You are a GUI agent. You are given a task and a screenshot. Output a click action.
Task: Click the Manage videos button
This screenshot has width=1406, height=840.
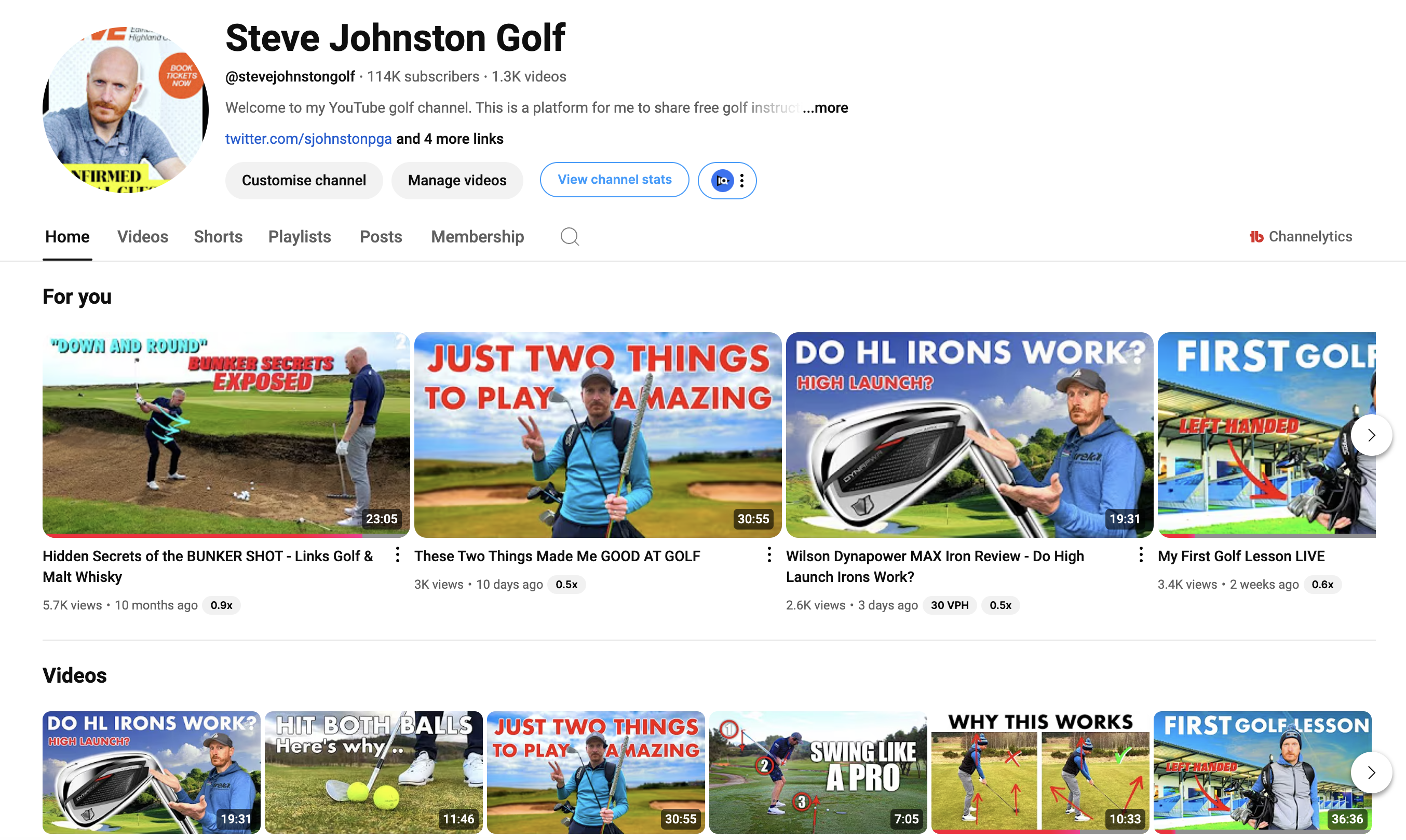(457, 181)
